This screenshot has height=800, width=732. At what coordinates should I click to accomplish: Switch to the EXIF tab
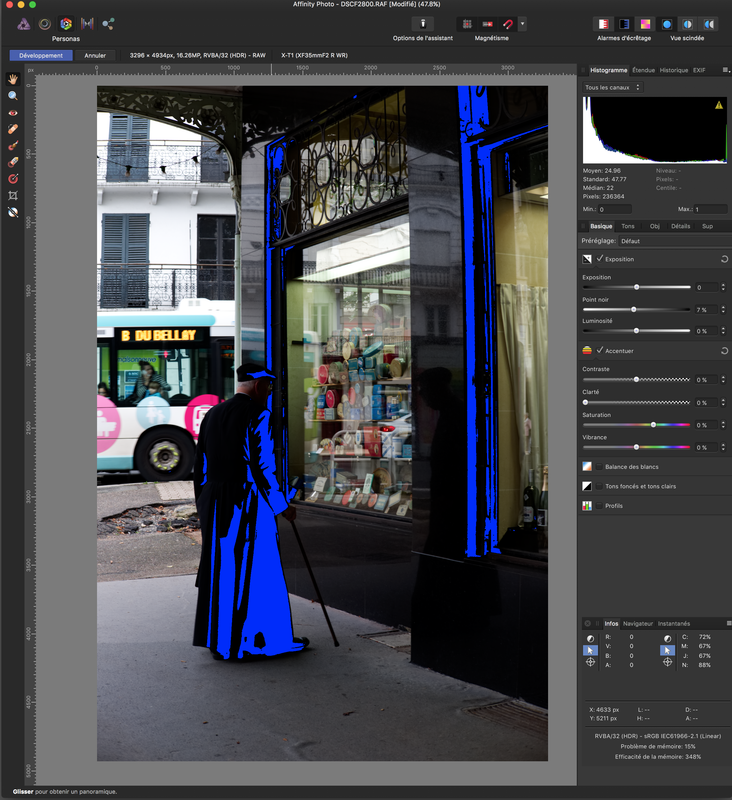[x=700, y=70]
